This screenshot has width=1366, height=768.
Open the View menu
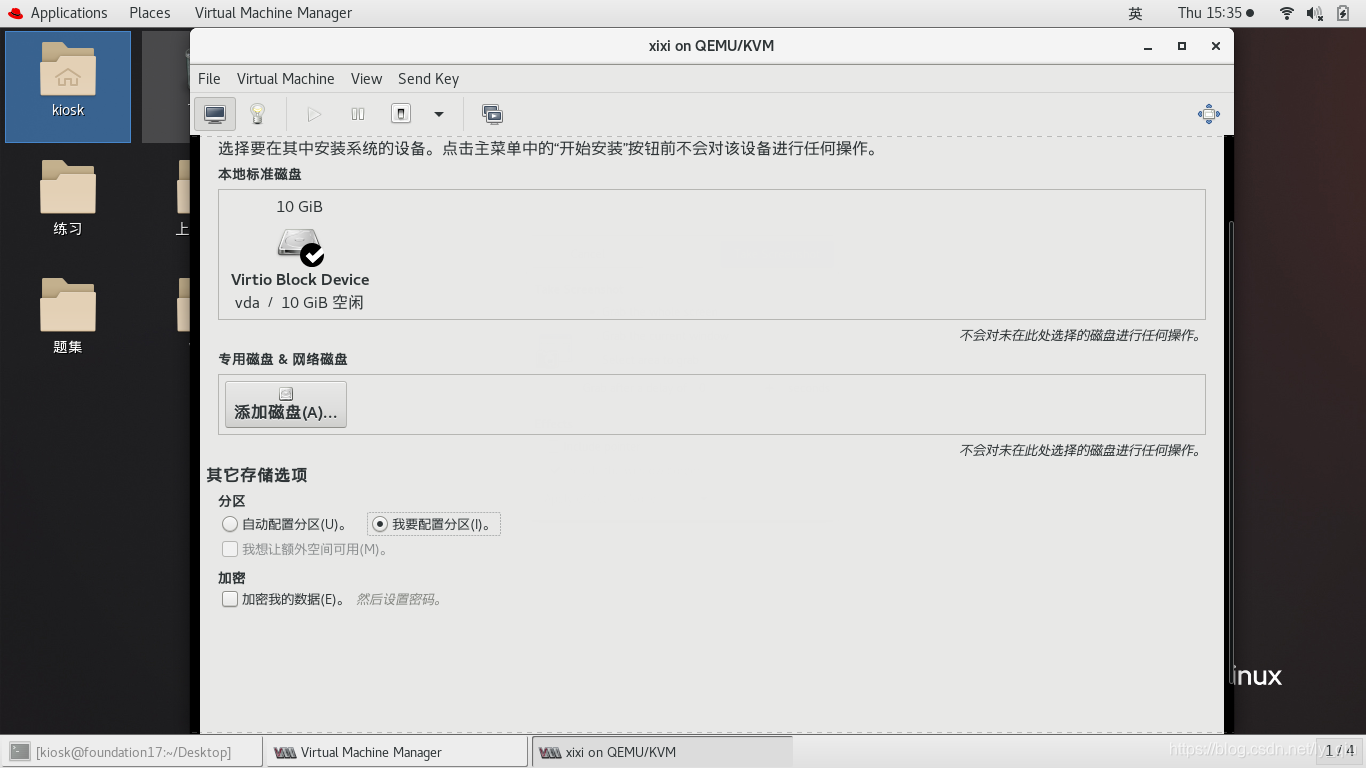tap(366, 79)
